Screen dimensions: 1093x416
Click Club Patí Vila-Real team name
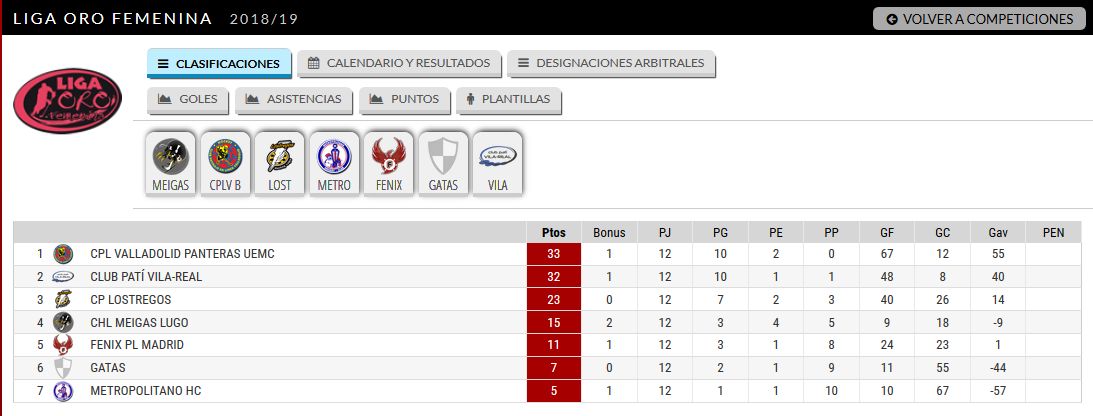(146, 277)
